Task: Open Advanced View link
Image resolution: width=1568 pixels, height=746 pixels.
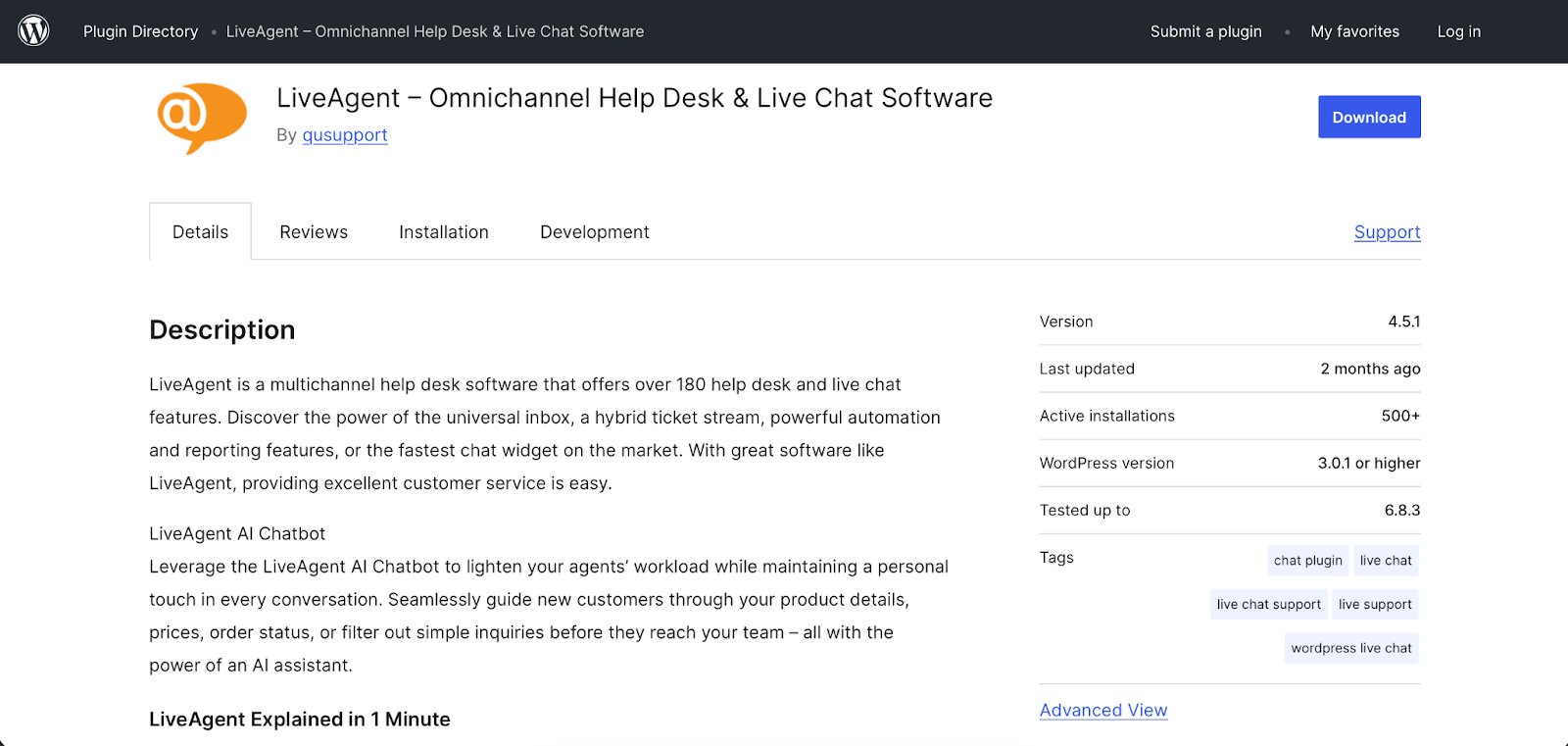Action: [1103, 710]
